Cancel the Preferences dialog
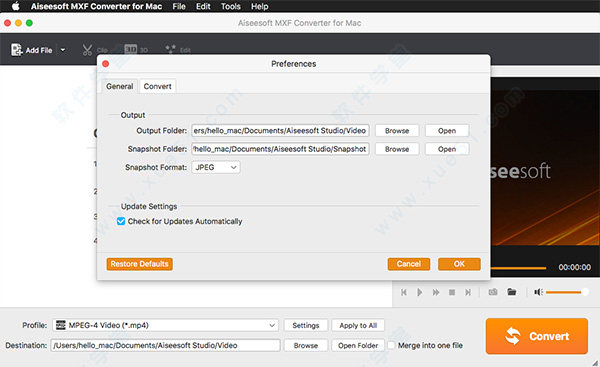The width and height of the screenshot is (600, 367). (409, 264)
